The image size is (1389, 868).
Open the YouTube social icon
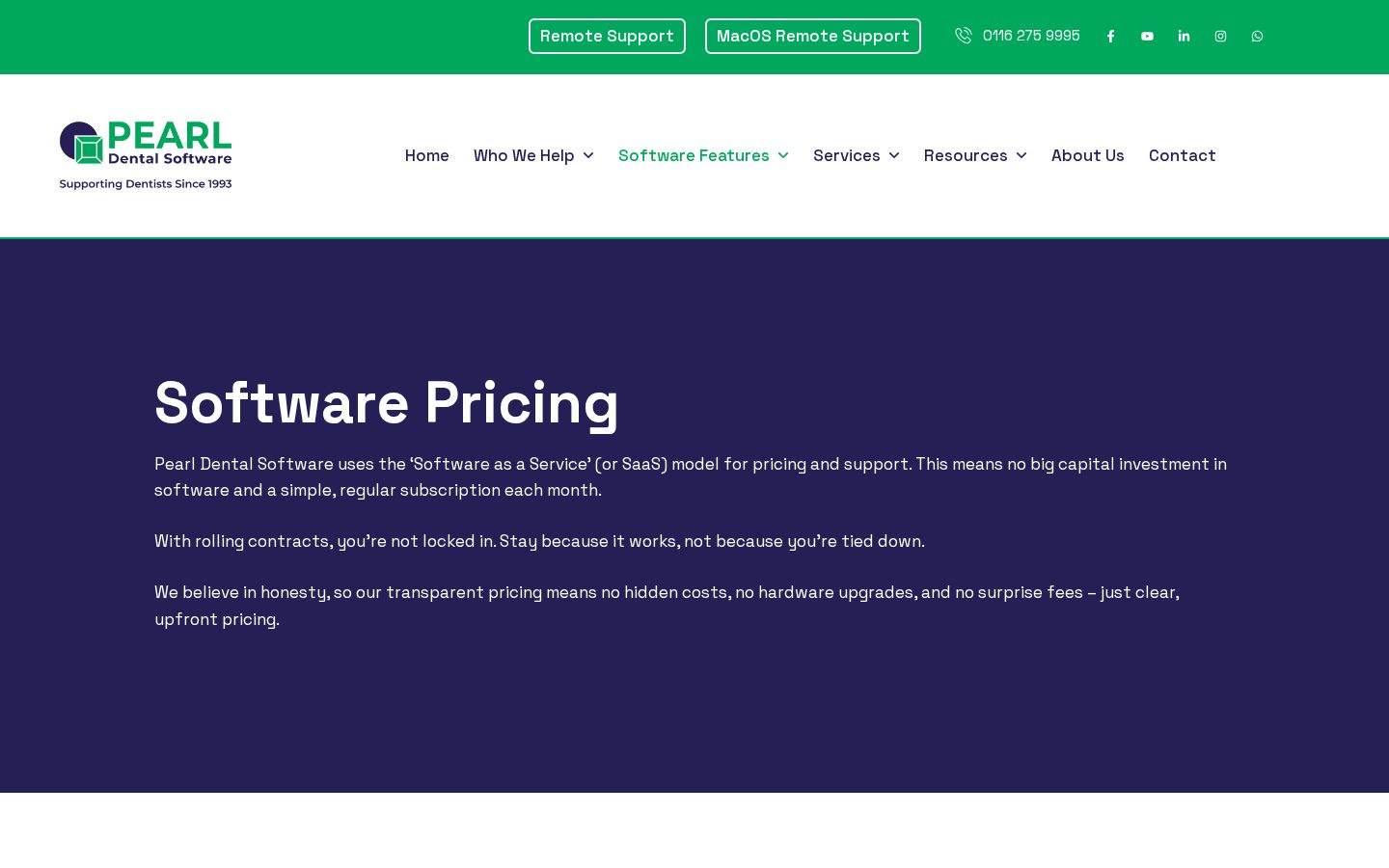click(x=1147, y=37)
